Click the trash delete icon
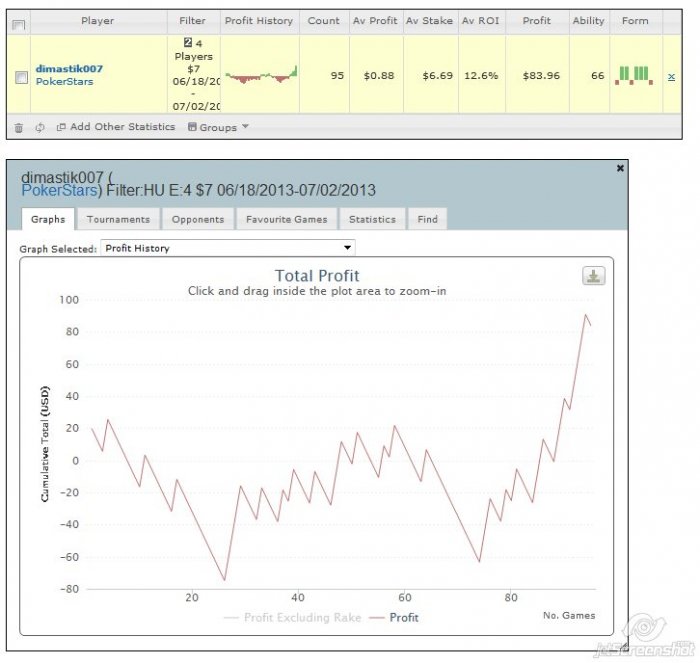The image size is (700, 663). (x=18, y=127)
